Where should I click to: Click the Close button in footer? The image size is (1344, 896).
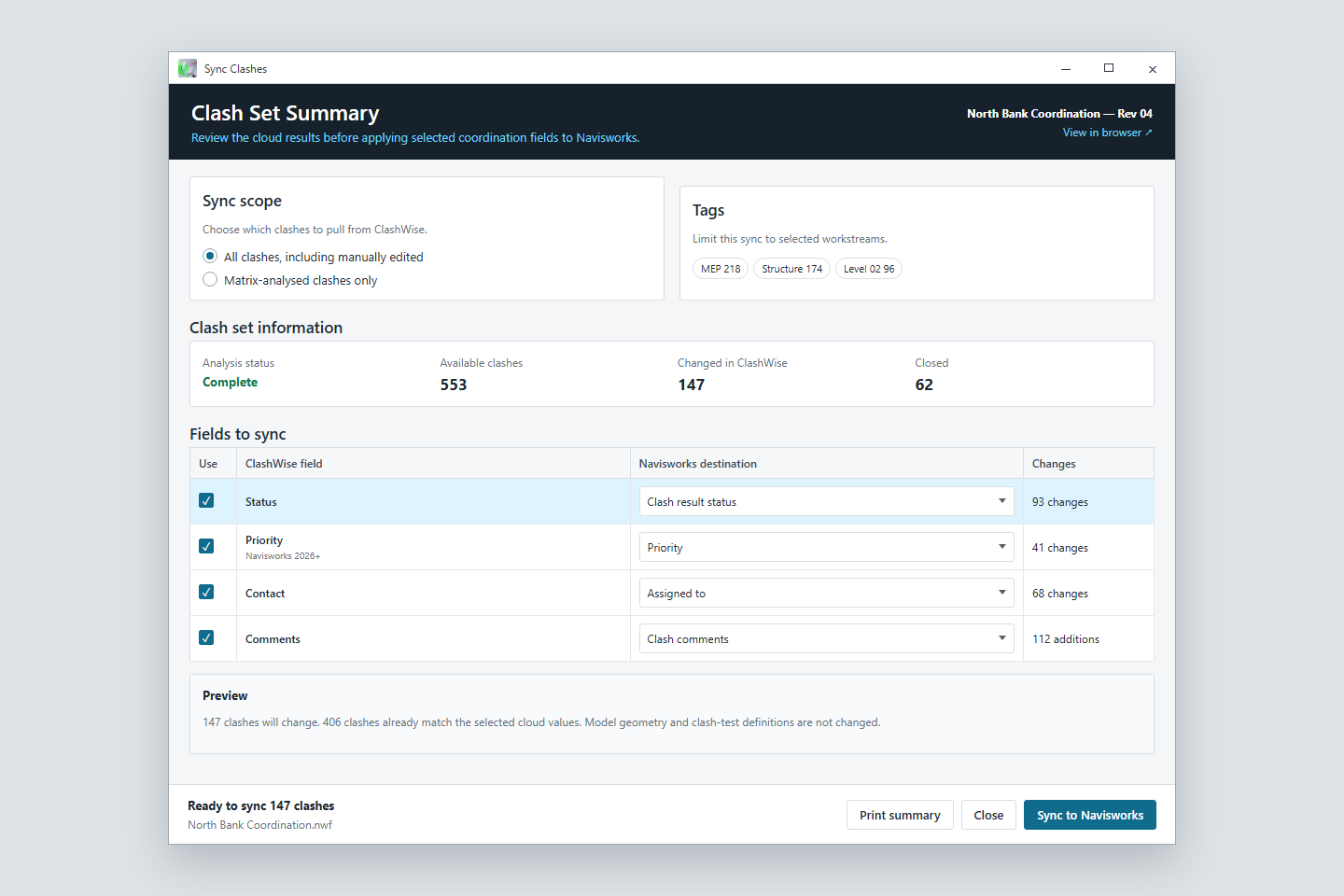coord(988,815)
